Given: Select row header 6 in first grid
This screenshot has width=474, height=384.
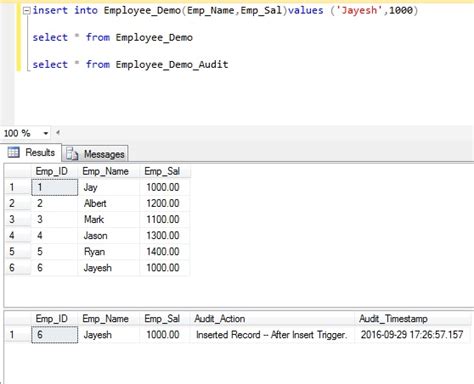Looking at the screenshot, I should coord(18,267).
